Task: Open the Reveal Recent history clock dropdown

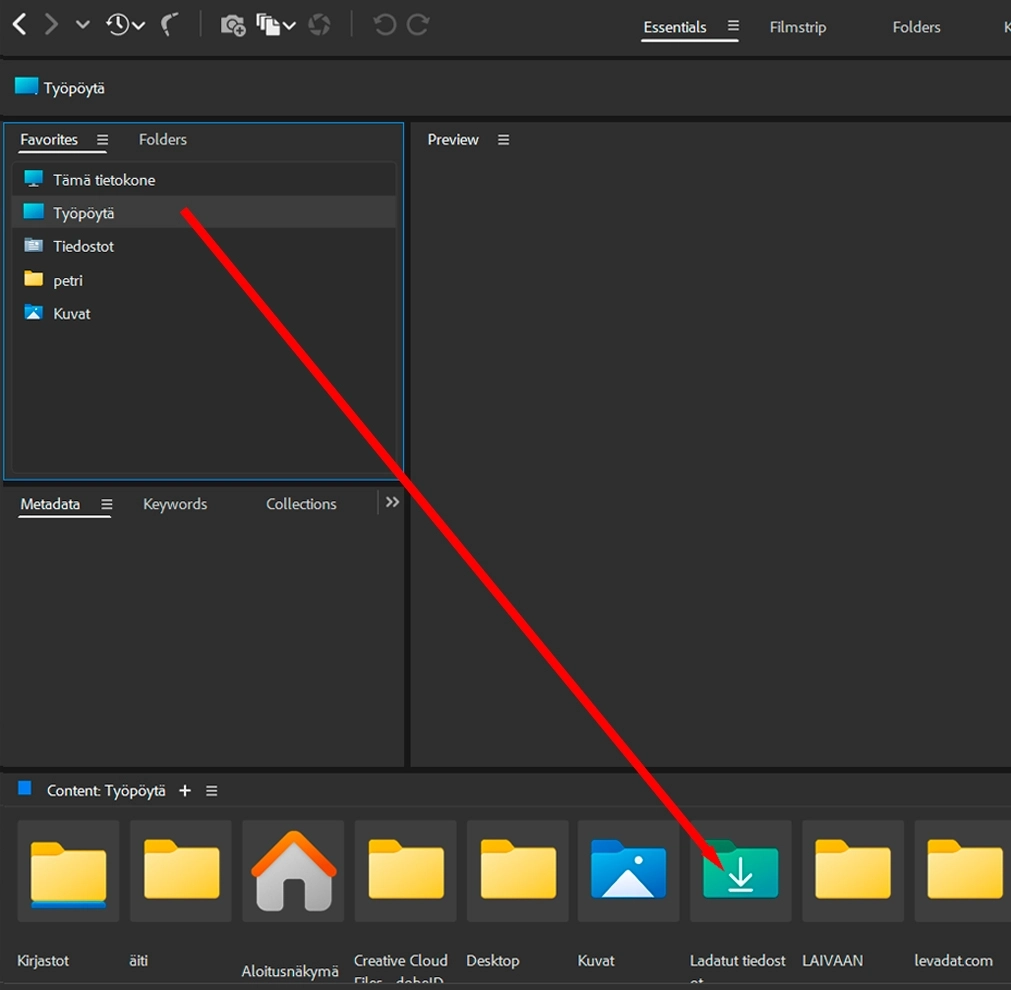Action: 125,25
